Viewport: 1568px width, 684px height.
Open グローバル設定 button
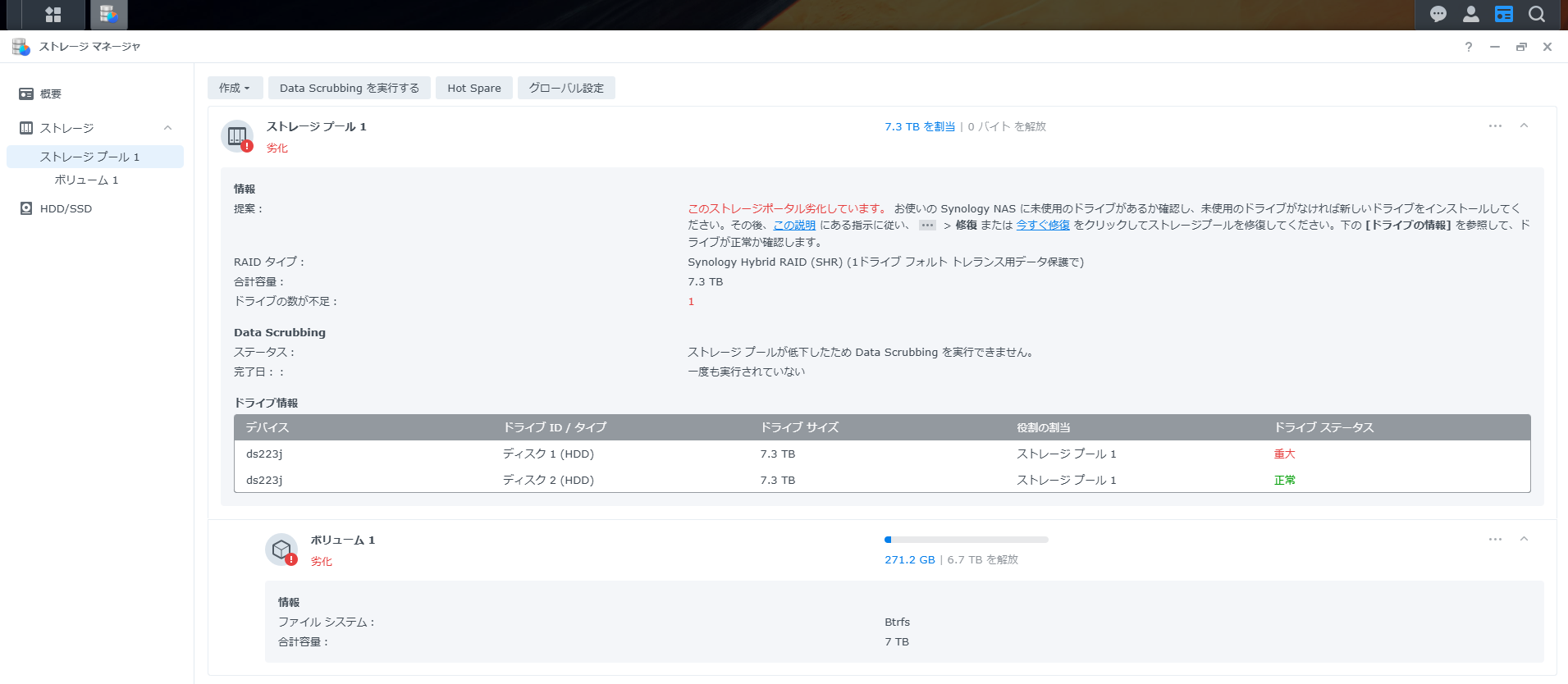tap(566, 88)
